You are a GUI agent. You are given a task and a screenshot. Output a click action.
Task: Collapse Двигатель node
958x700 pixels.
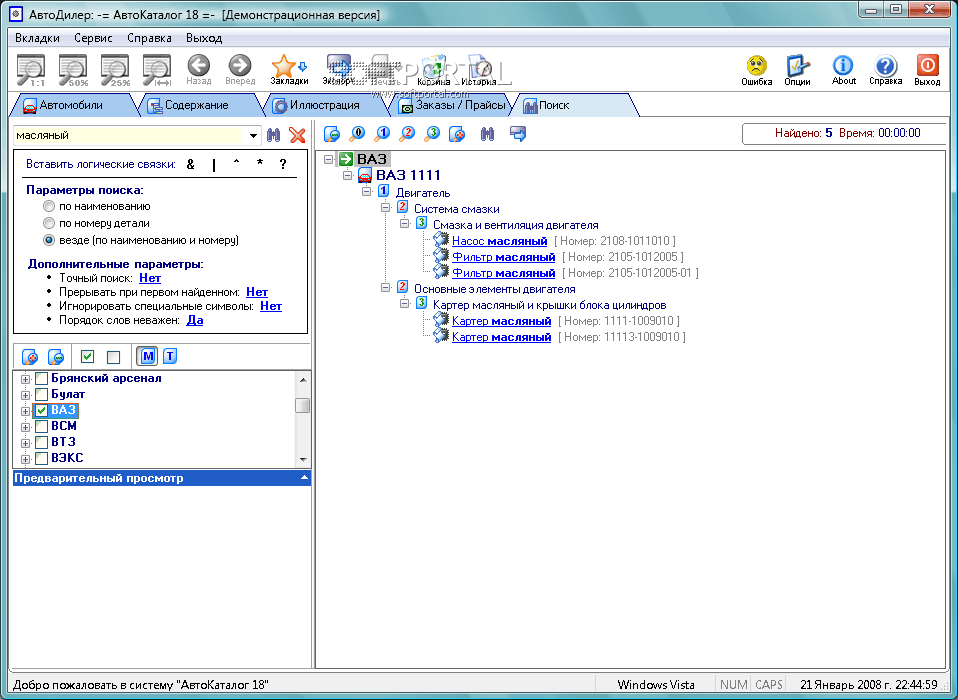pos(367,192)
